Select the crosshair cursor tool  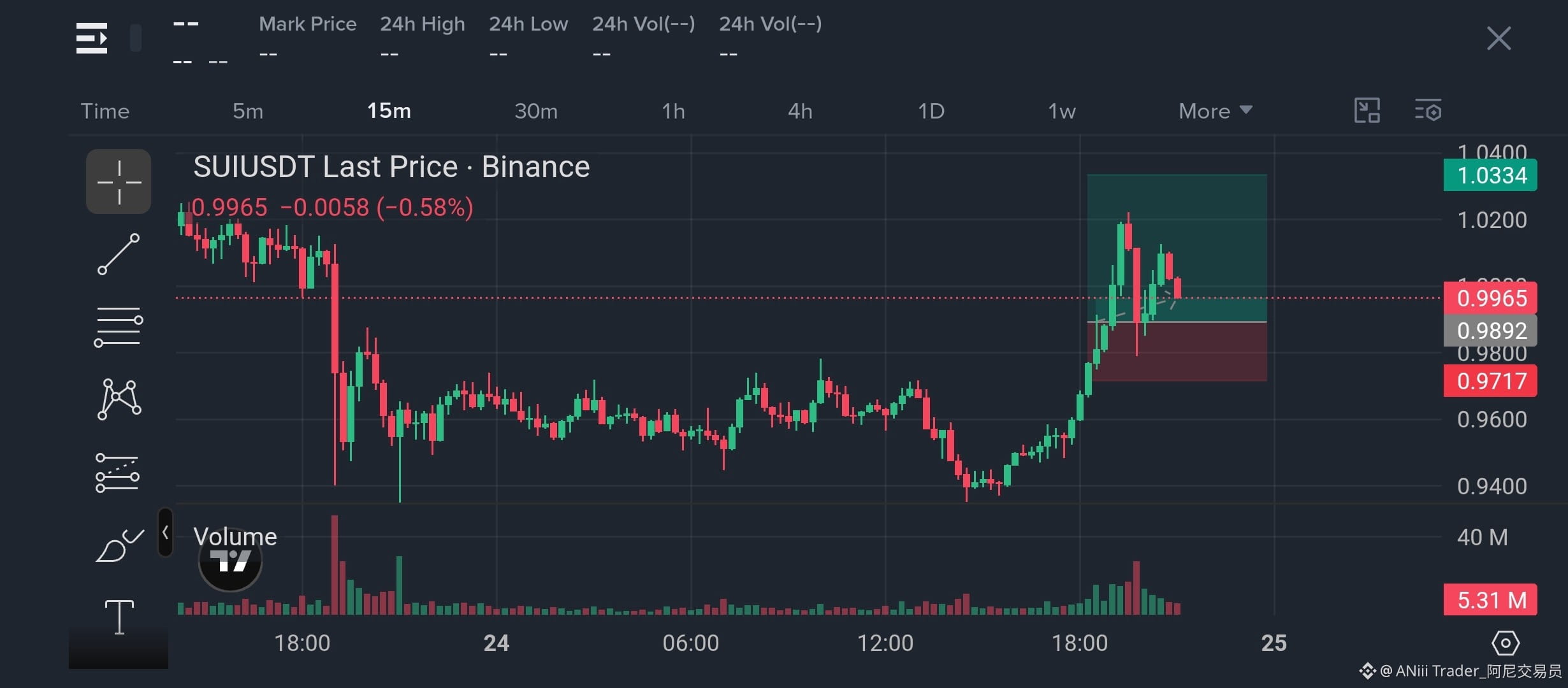coord(119,182)
